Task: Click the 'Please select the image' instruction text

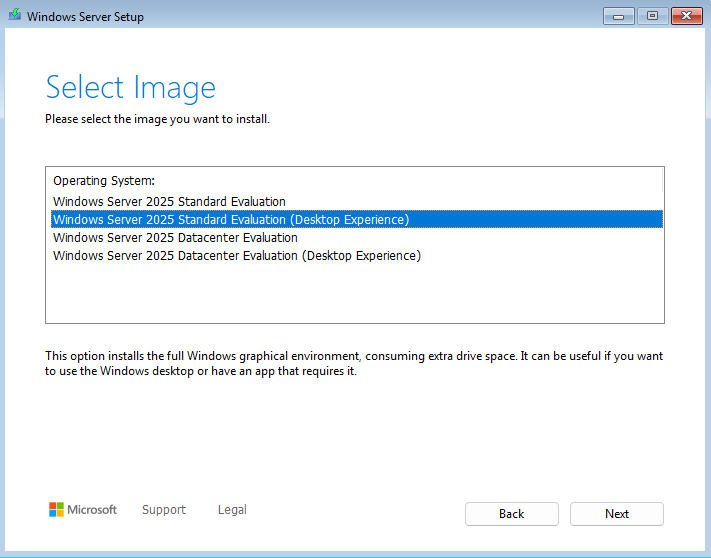Action: coord(157,119)
